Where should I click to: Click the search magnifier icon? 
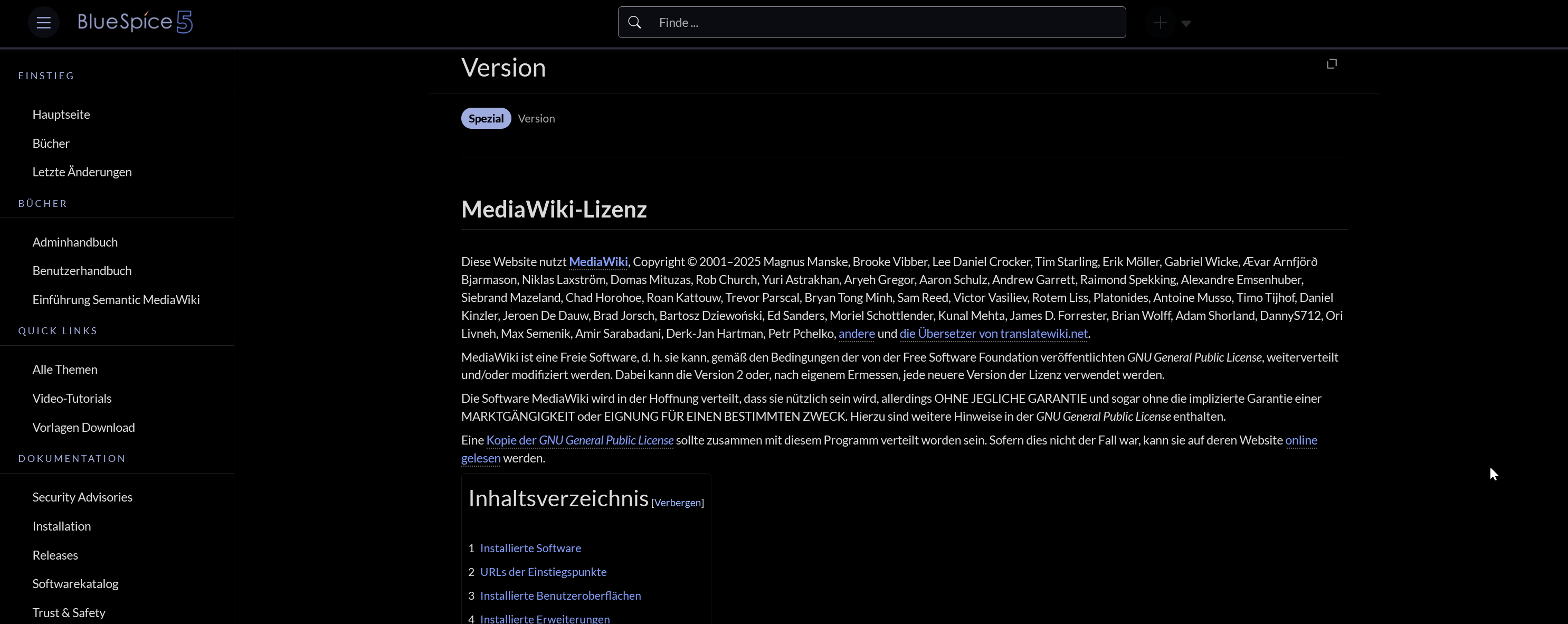634,23
